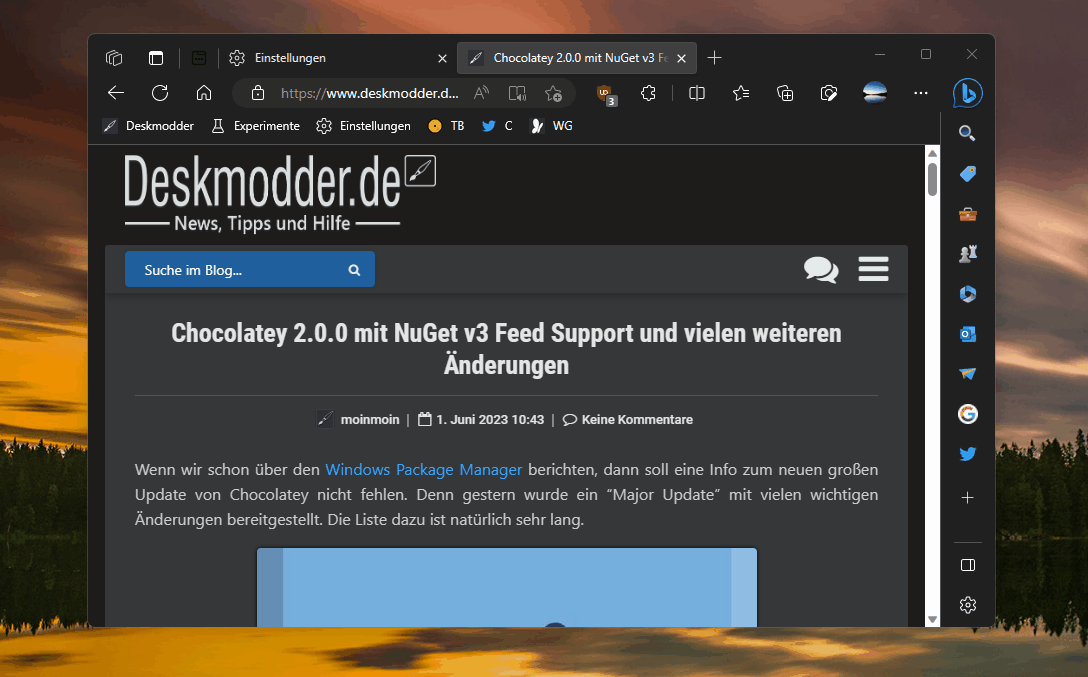Toggle the sidebar visibility button
The height and width of the screenshot is (677, 1088).
(x=967, y=565)
